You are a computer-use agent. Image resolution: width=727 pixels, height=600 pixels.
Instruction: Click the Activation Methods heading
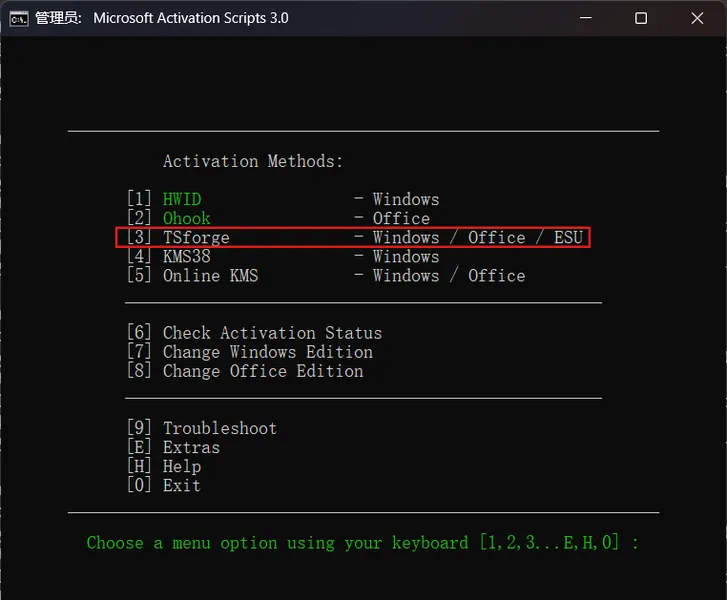tap(253, 161)
